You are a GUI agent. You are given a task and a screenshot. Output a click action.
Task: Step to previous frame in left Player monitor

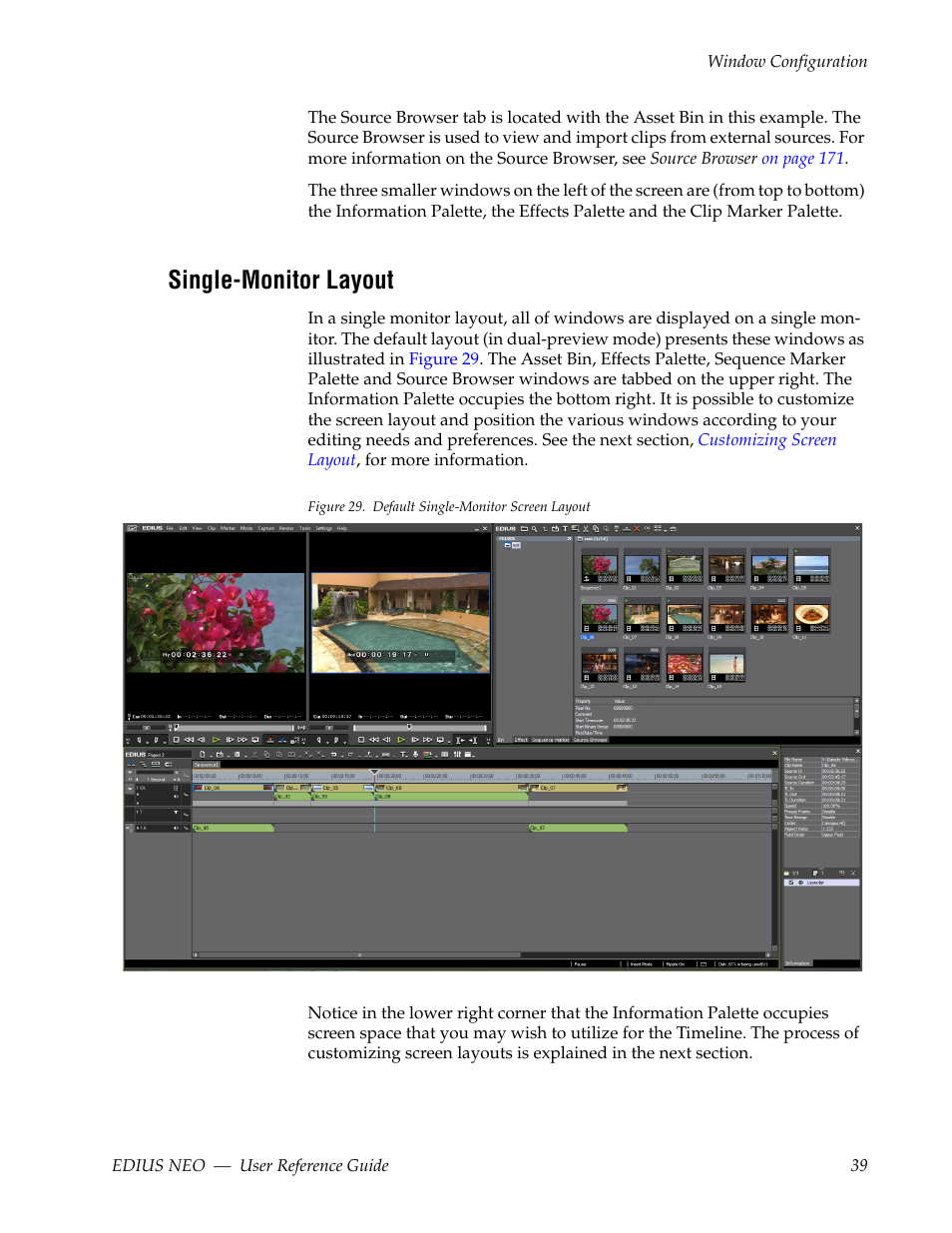click(x=202, y=740)
